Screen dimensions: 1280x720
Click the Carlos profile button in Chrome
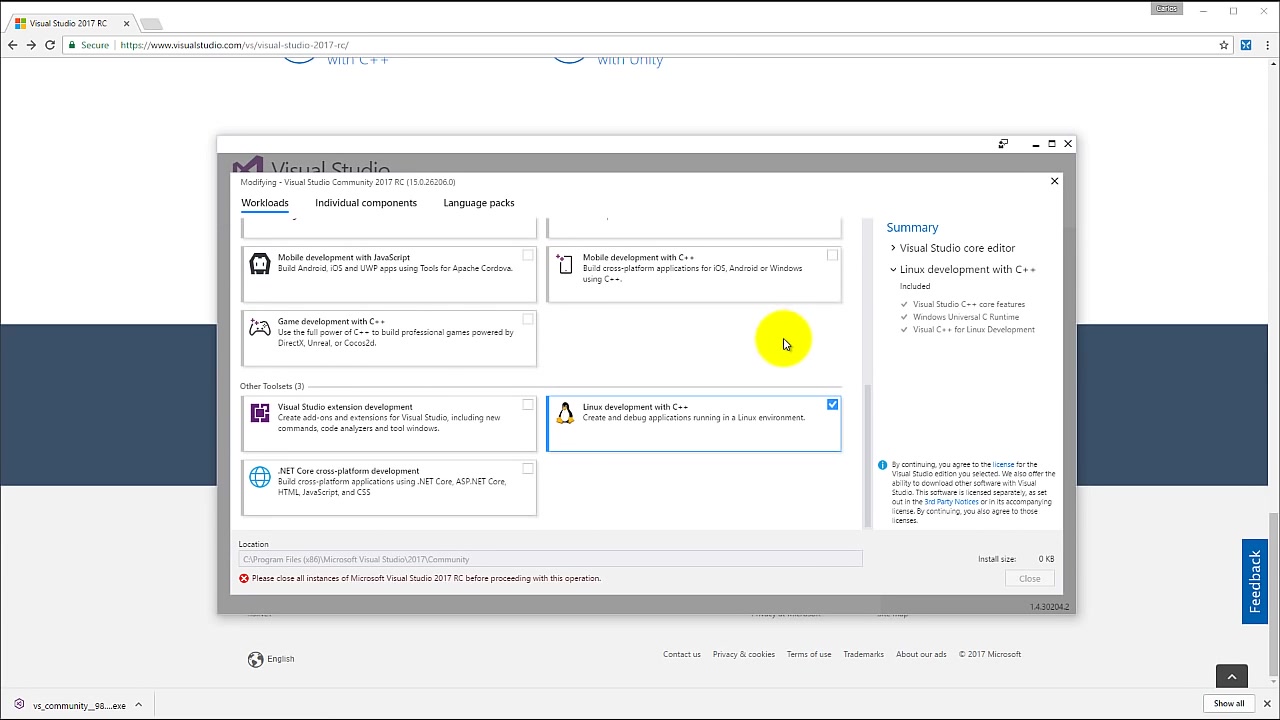click(x=1167, y=9)
